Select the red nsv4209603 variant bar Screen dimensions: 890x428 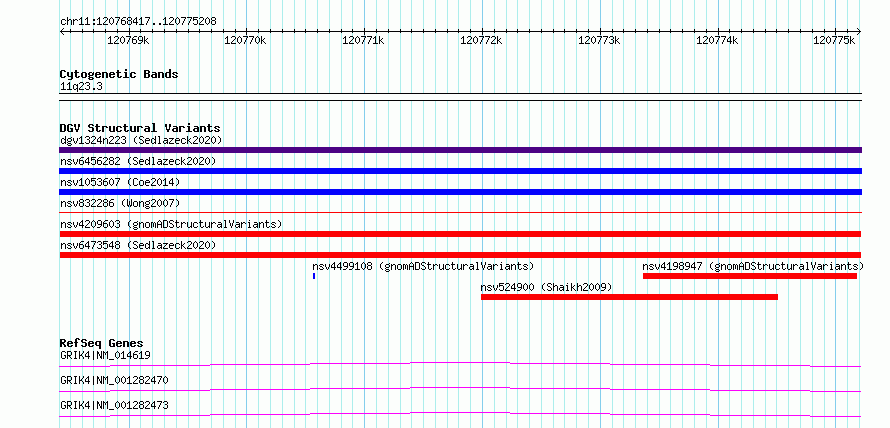tap(460, 234)
